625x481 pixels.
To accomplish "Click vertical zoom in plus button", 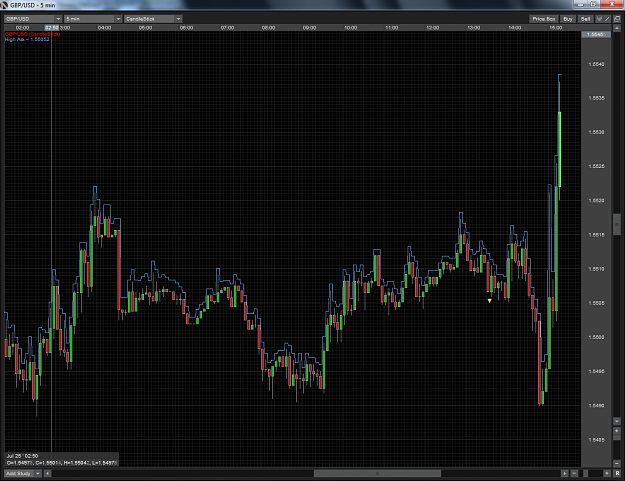I will click(617, 431).
